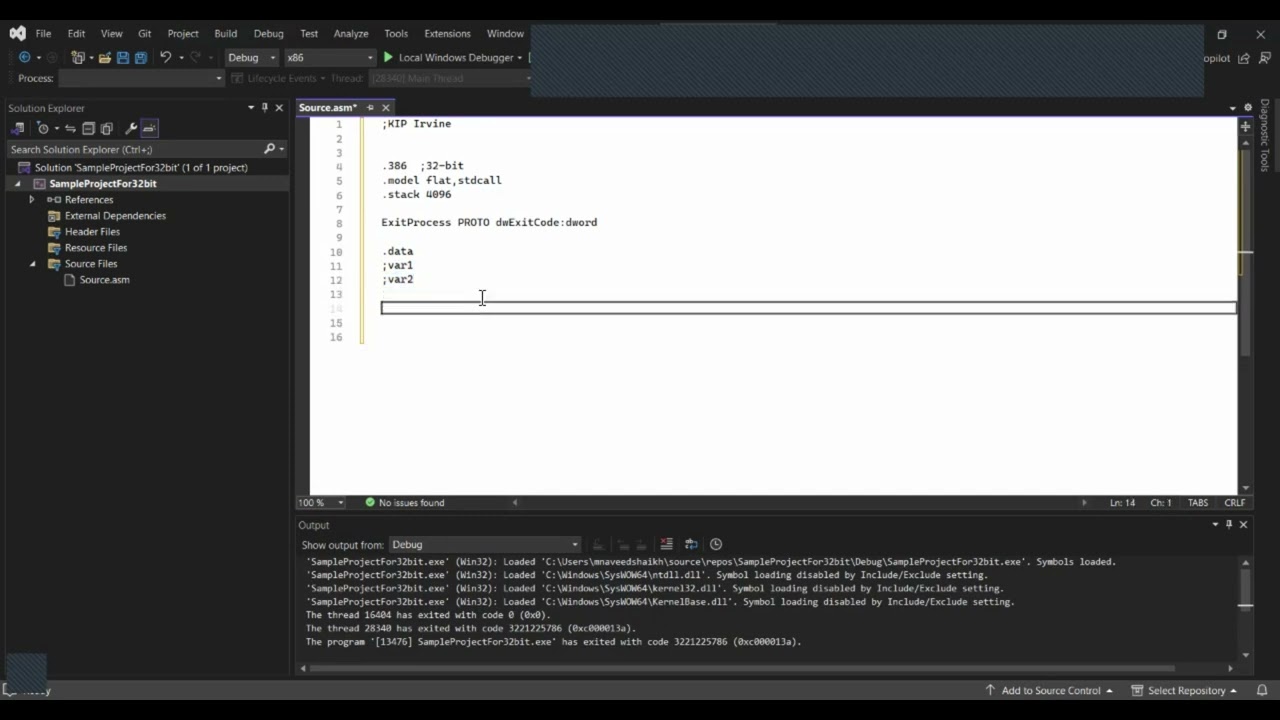Pin the Solution Explorer panel

point(265,108)
